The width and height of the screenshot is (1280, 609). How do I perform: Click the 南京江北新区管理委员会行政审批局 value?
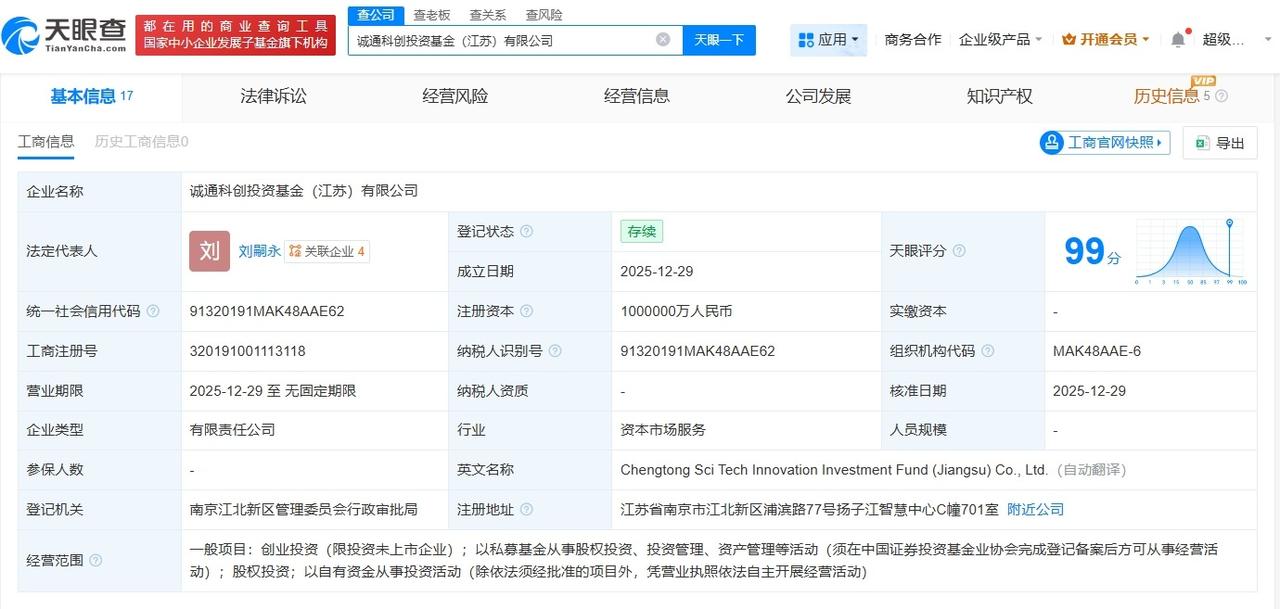[x=304, y=510]
